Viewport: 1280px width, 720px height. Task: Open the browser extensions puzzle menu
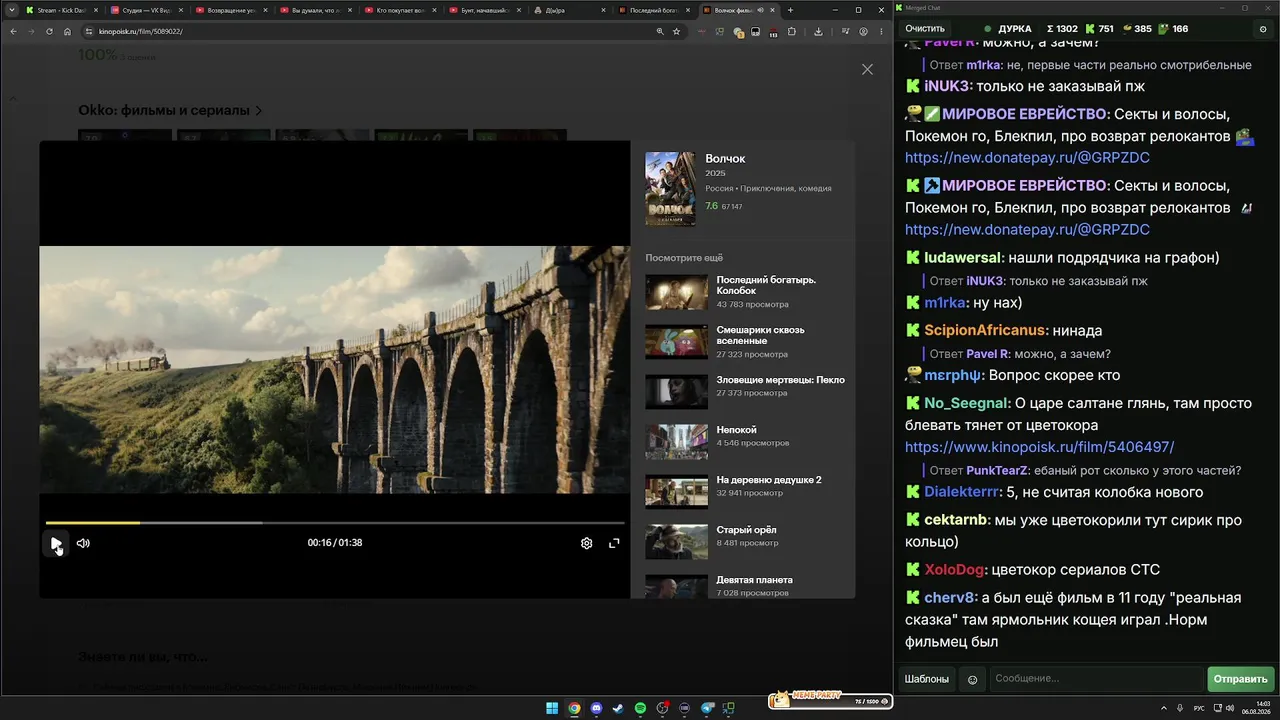792,31
